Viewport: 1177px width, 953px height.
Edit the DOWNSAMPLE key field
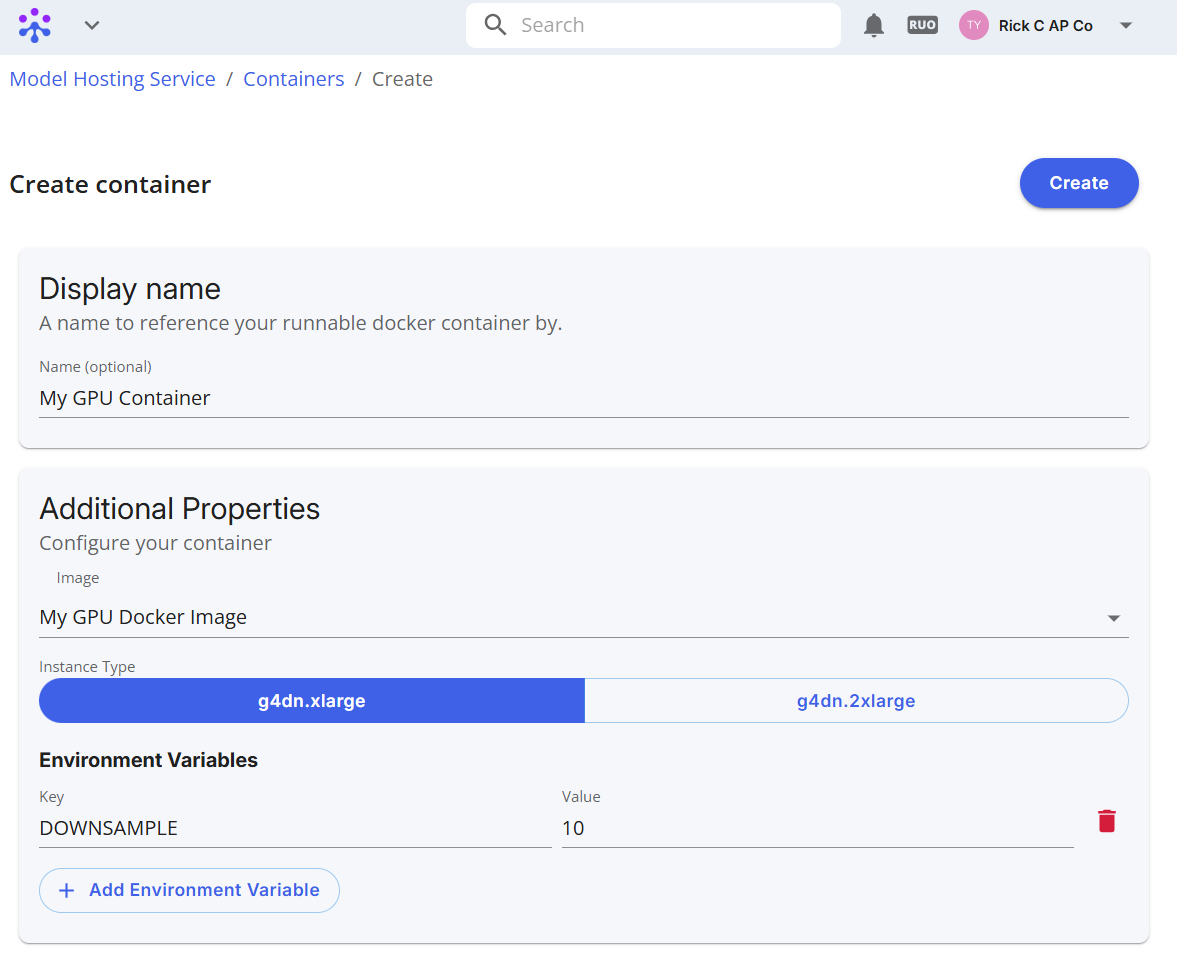click(295, 828)
